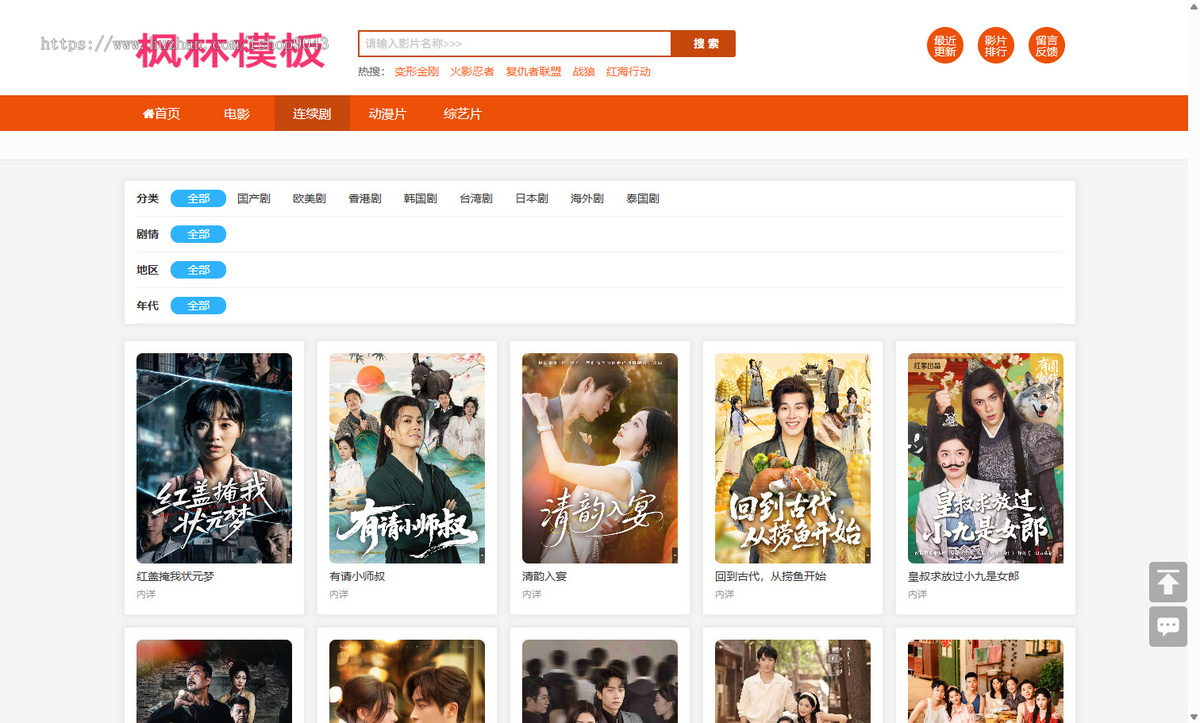Search hot keyword 复仇者联盟
This screenshot has width=1200, height=723.
(533, 72)
